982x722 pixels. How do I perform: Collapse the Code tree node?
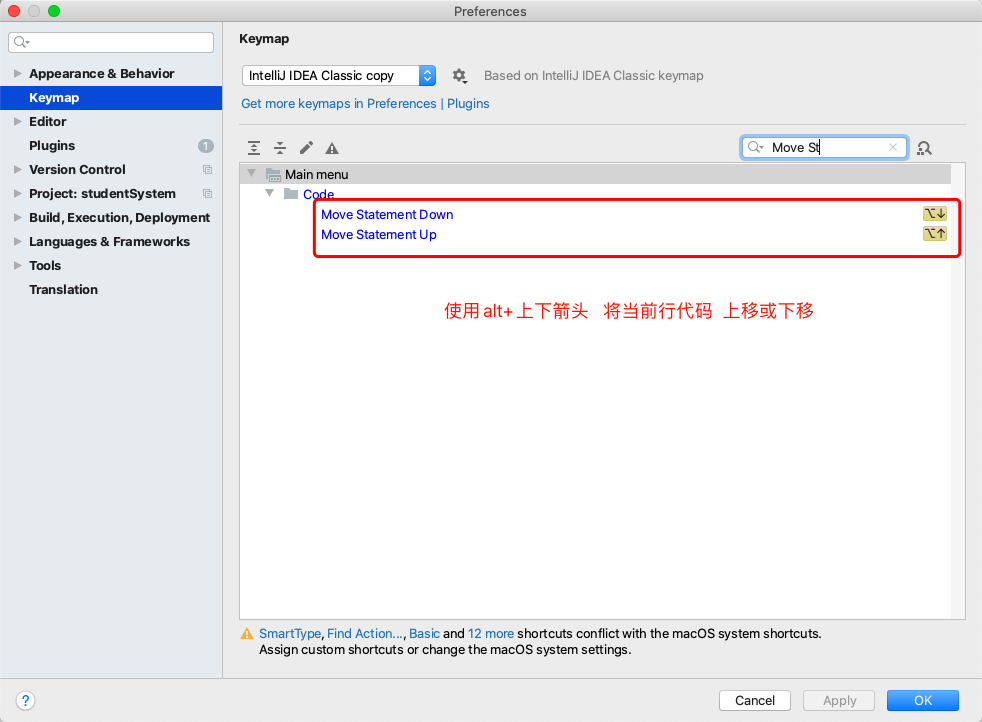click(x=269, y=193)
